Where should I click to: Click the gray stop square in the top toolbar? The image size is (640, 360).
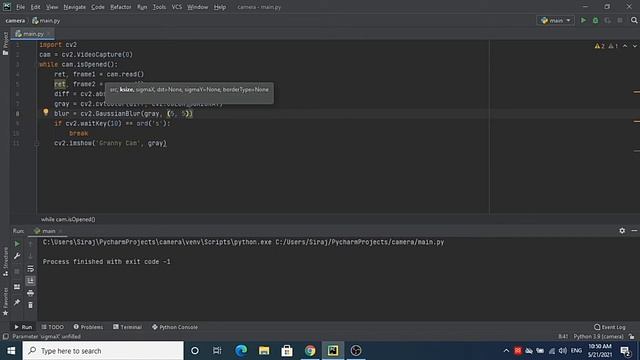(620, 20)
